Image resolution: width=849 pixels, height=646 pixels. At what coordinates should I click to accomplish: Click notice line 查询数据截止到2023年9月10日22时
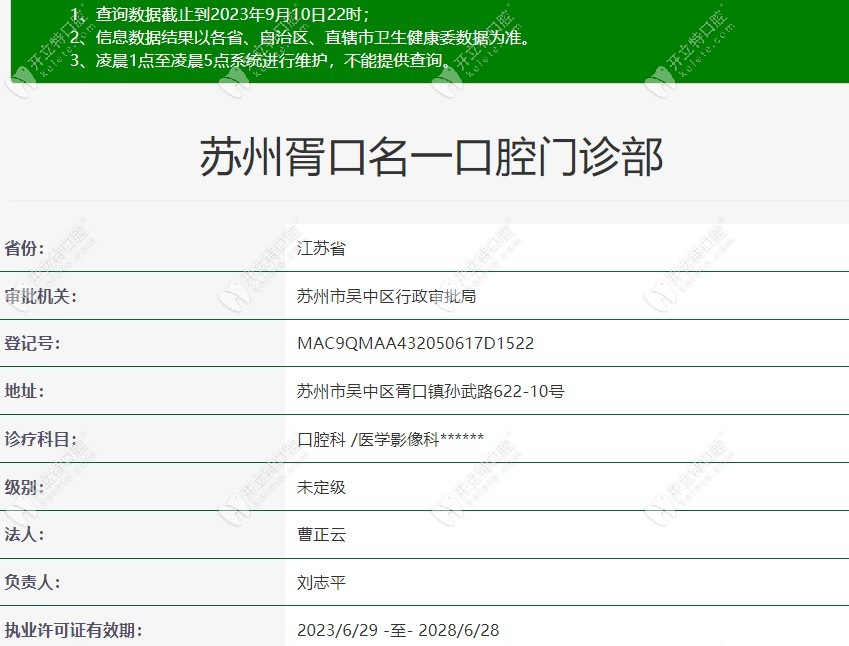click(220, 14)
